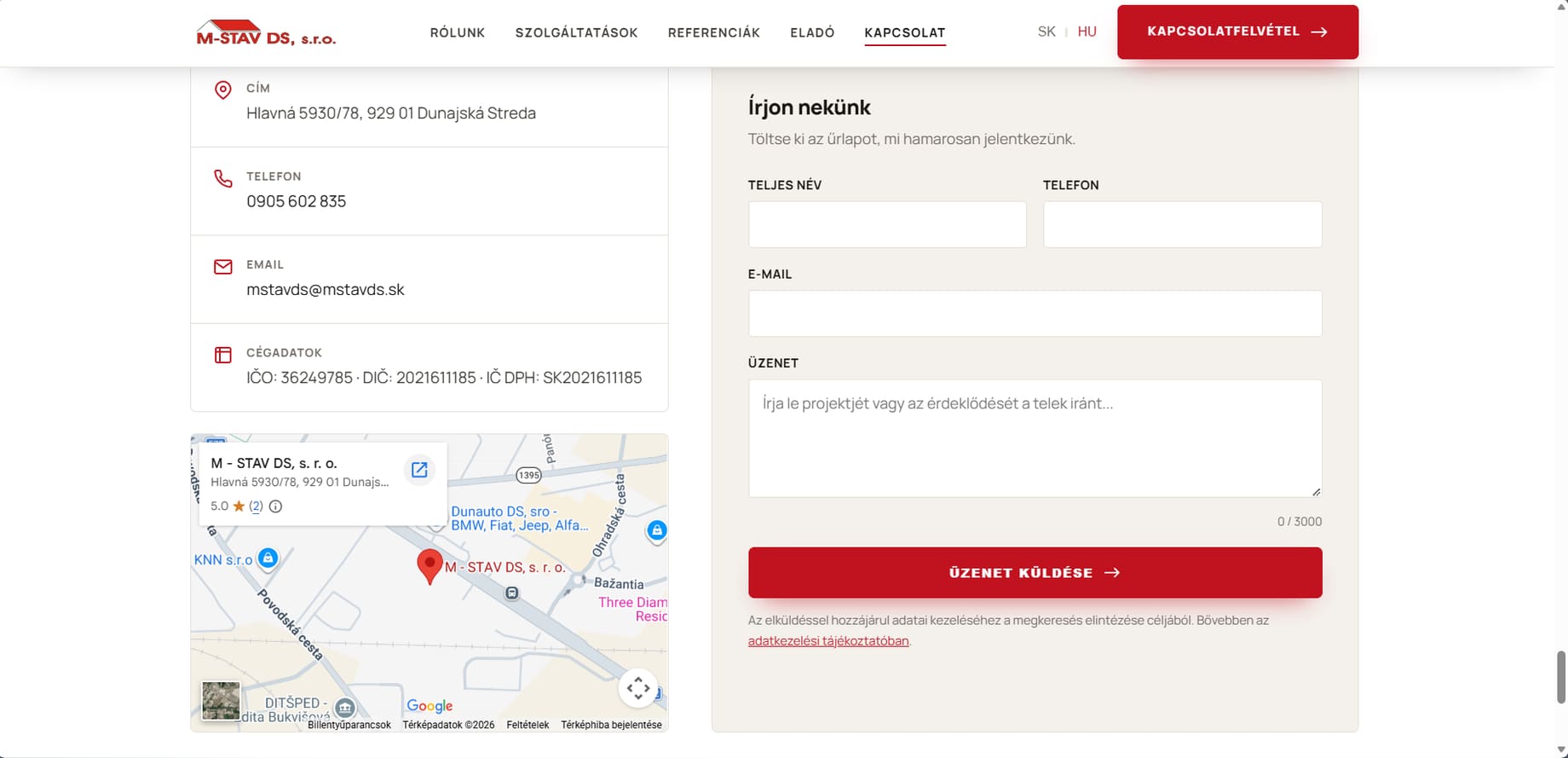Viewport: 1568px width, 758px height.
Task: Click the IČO company data line
Action: [x=444, y=378]
